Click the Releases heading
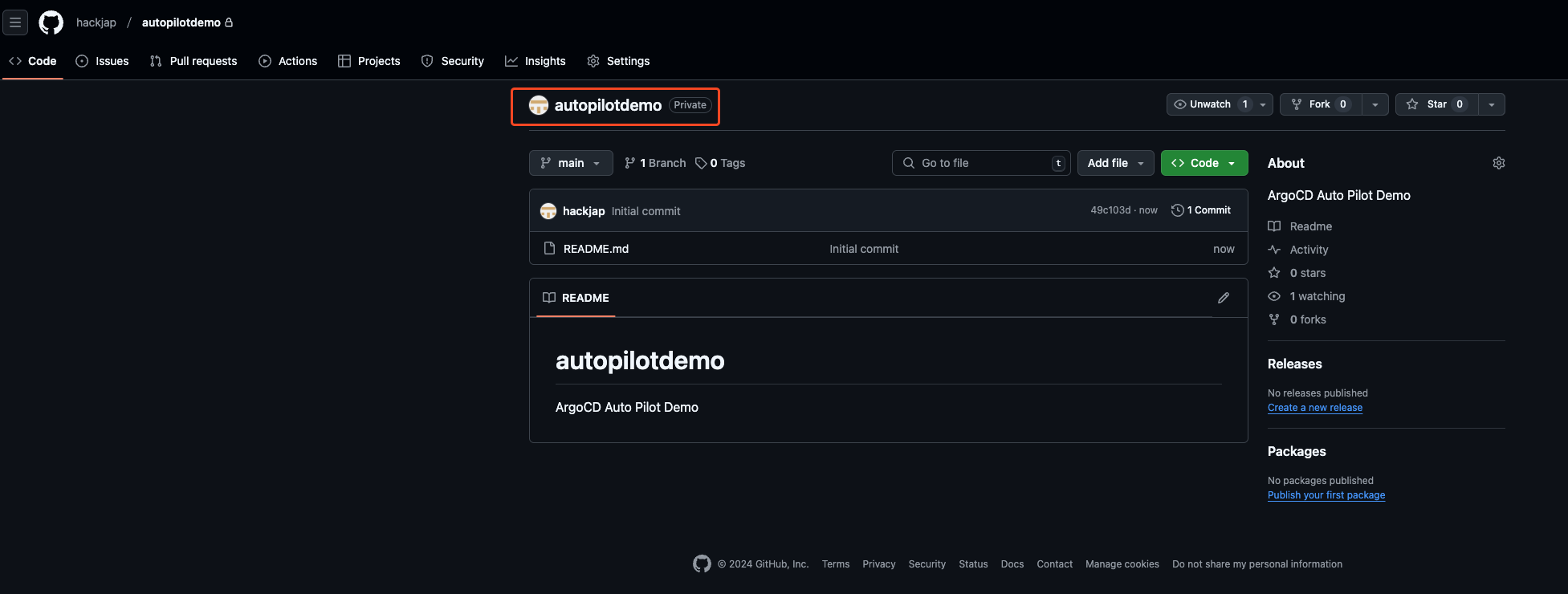 pos(1294,364)
